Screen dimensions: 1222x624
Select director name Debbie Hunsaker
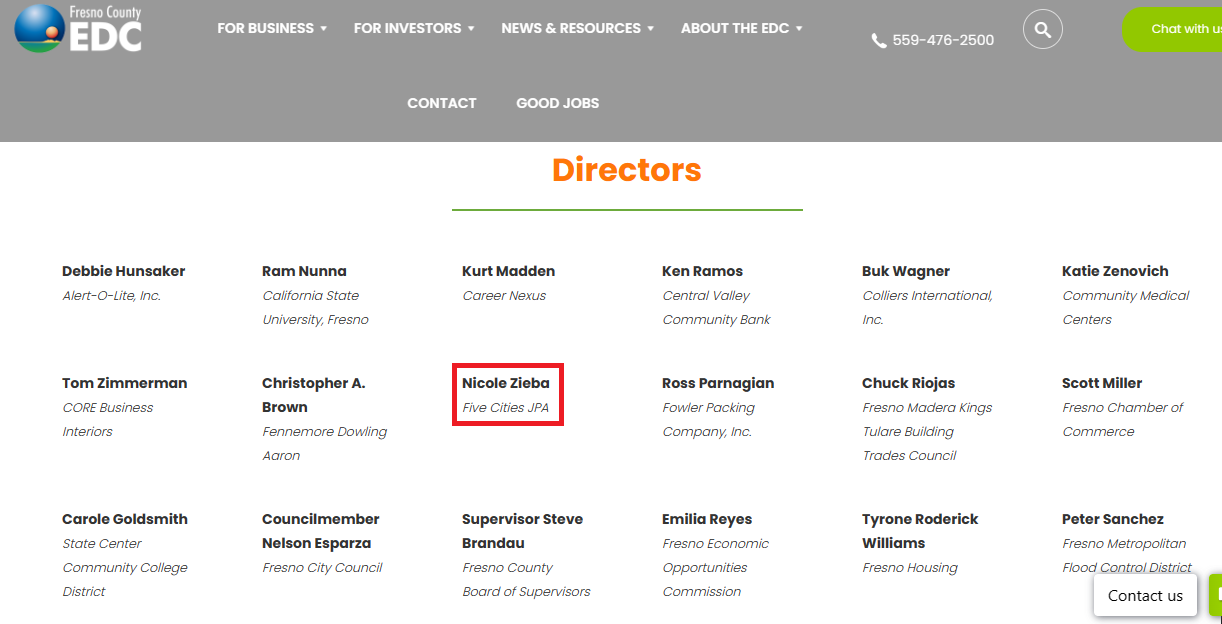pyautogui.click(x=124, y=271)
